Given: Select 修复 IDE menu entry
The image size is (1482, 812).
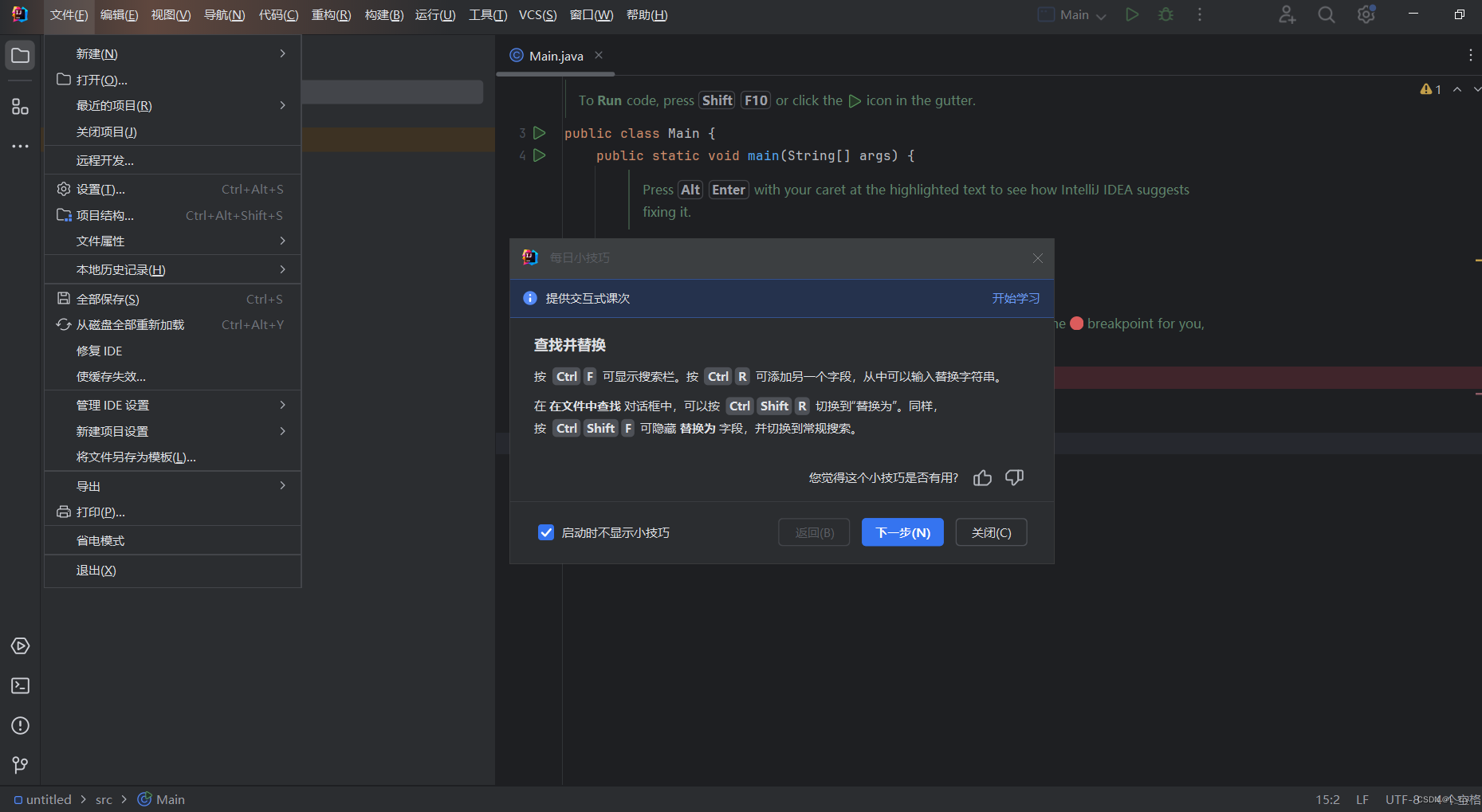Looking at the screenshot, I should coord(172,351).
